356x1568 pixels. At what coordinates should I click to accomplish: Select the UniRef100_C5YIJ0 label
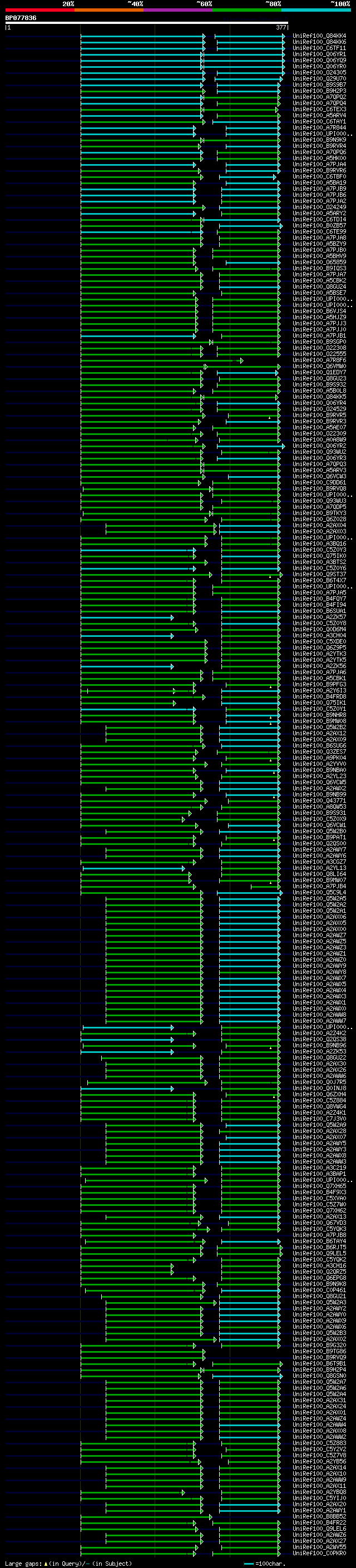point(319,1498)
